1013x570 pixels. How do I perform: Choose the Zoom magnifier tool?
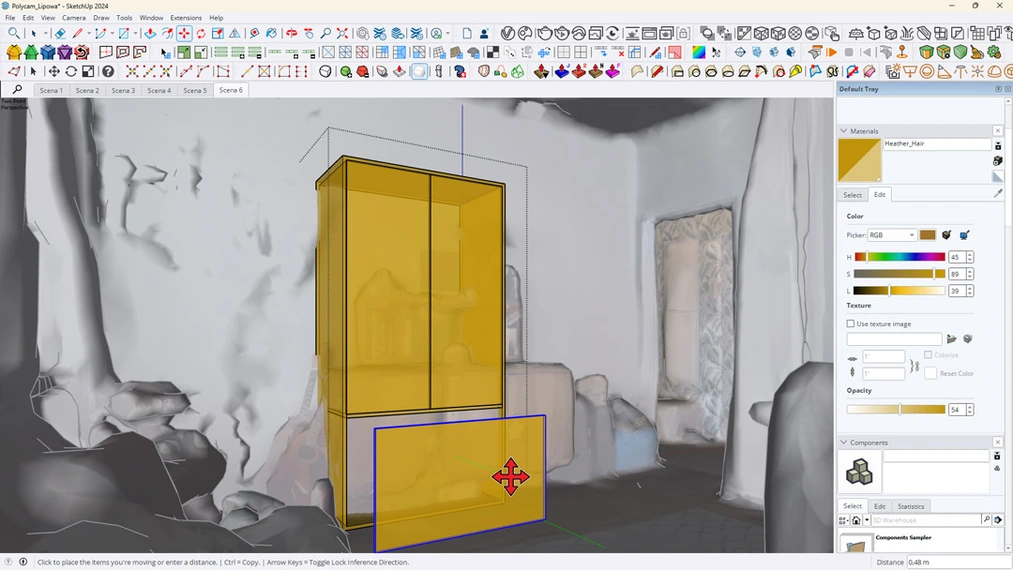tap(326, 33)
